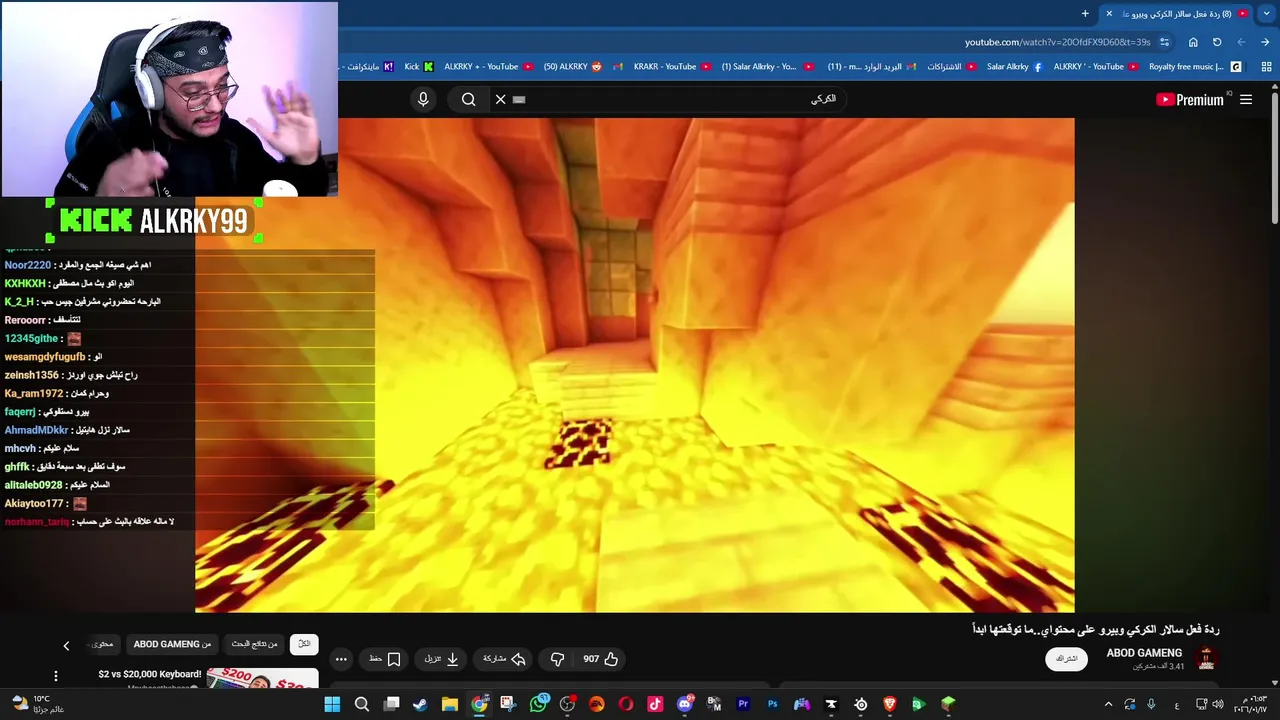Like the video showing 907 likes
The height and width of the screenshot is (720, 1280).
(600, 659)
